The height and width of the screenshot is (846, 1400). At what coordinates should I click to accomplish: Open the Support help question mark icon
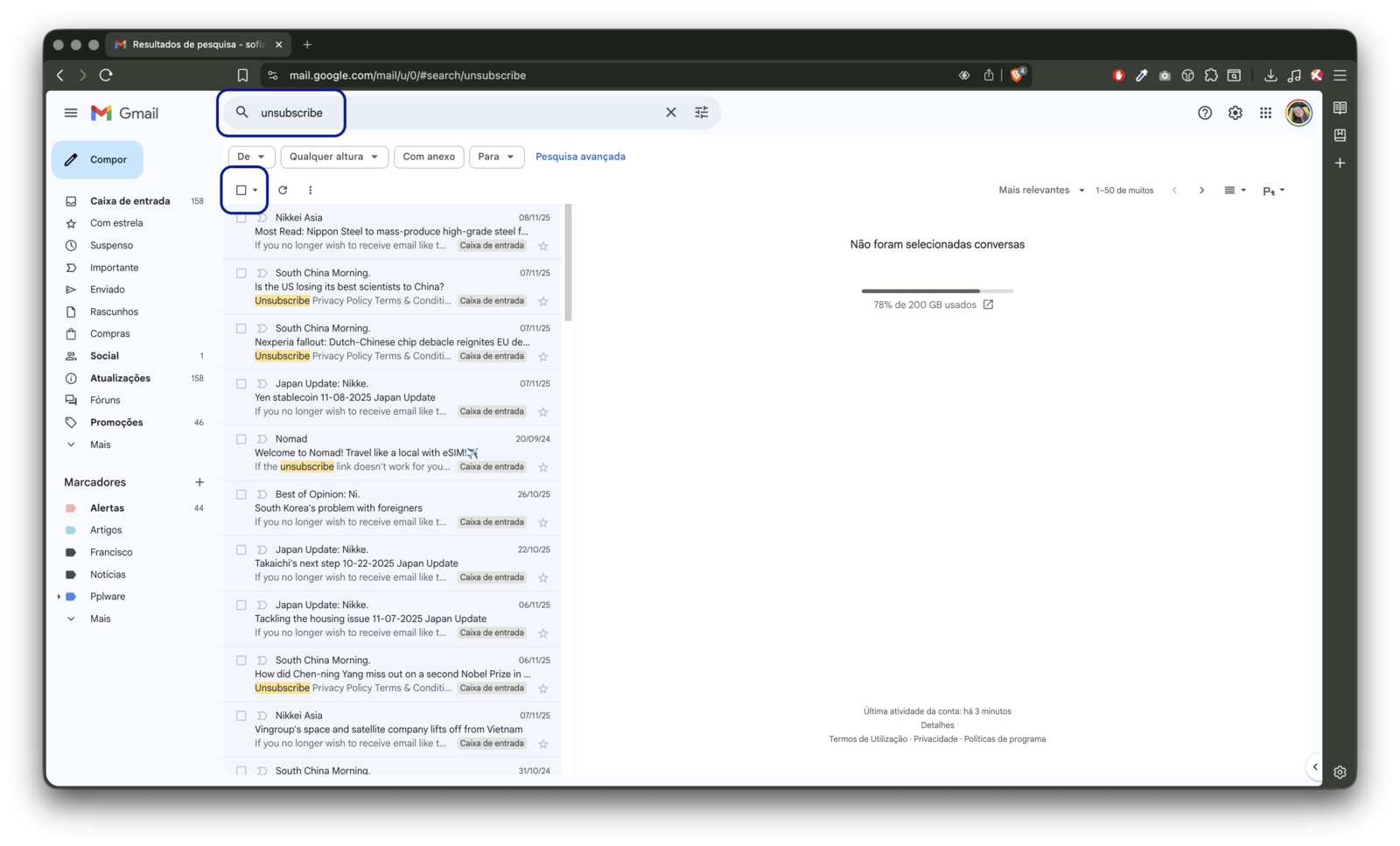coord(1205,113)
